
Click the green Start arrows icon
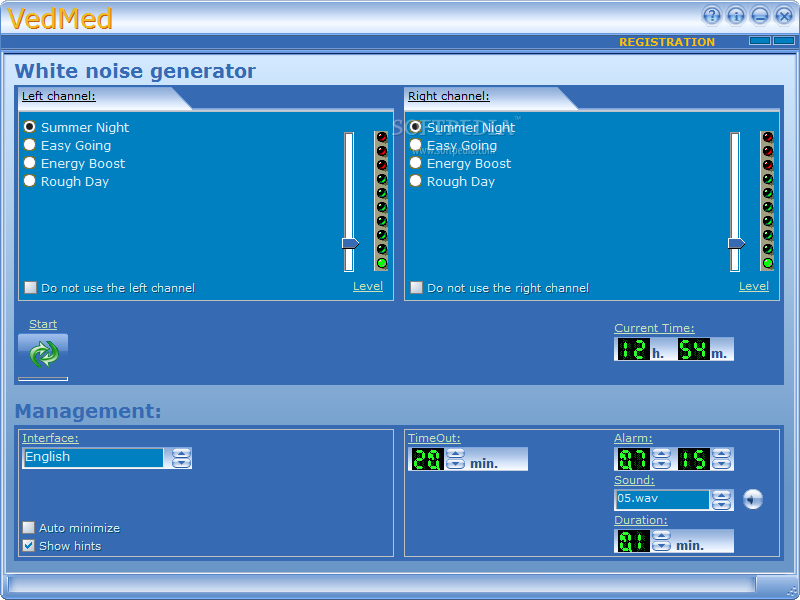click(x=43, y=353)
